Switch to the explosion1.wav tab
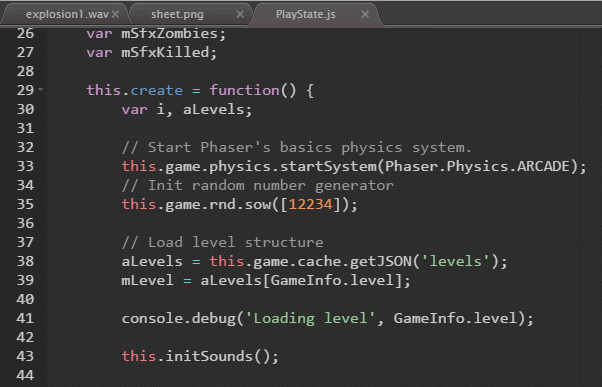Image resolution: width=602 pixels, height=387 pixels. pyautogui.click(x=67, y=15)
